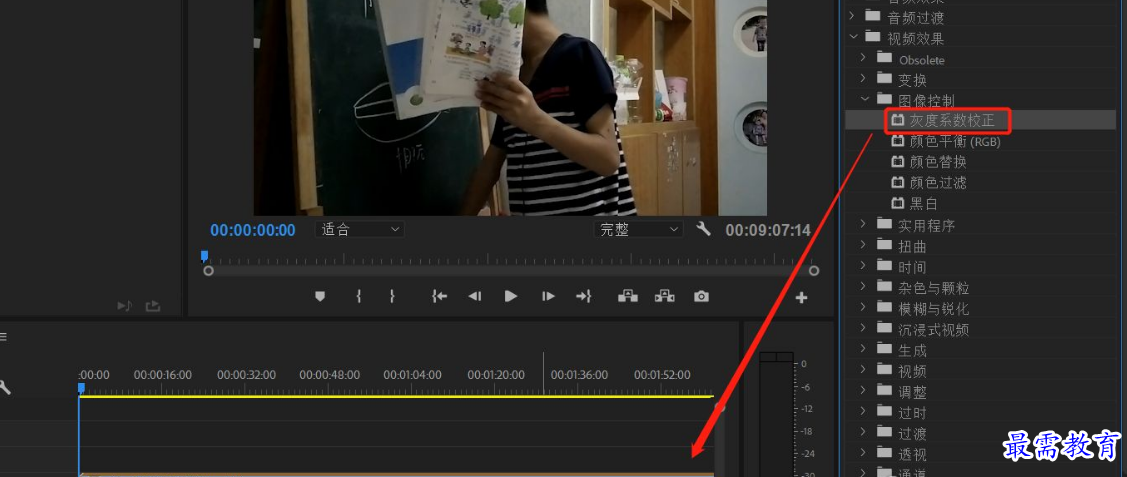Click the program monitor playhead marker
The width and height of the screenshot is (1127, 477).
[204, 256]
